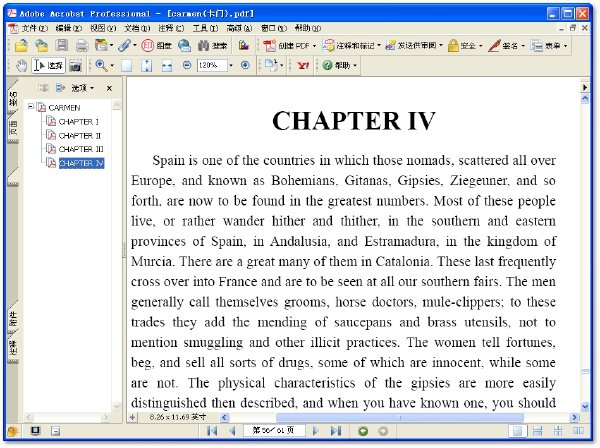The height and width of the screenshot is (448, 600).
Task: Select the CARMEN root bookmark
Action: (x=64, y=108)
